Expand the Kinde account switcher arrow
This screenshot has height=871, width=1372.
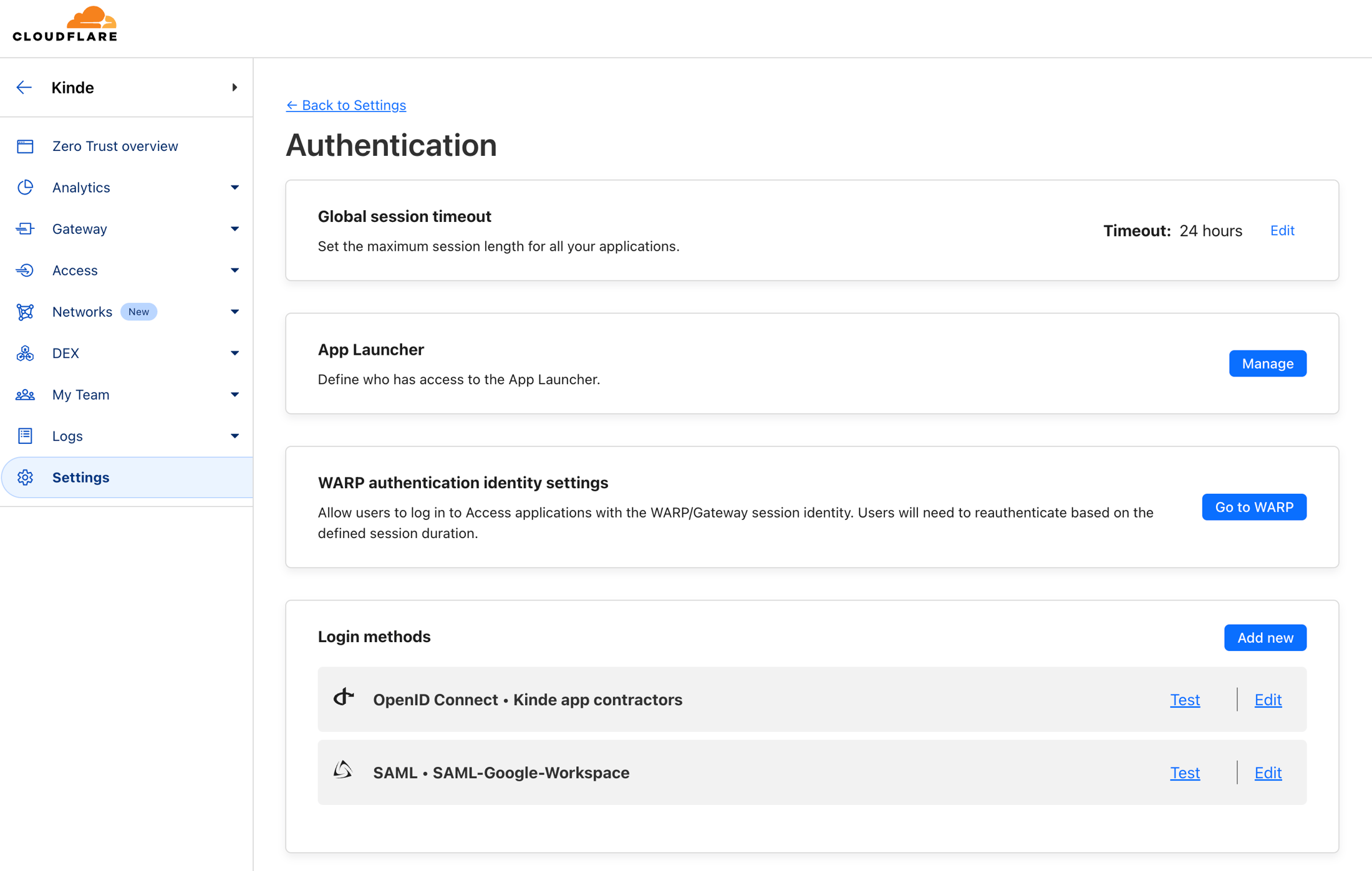234,87
